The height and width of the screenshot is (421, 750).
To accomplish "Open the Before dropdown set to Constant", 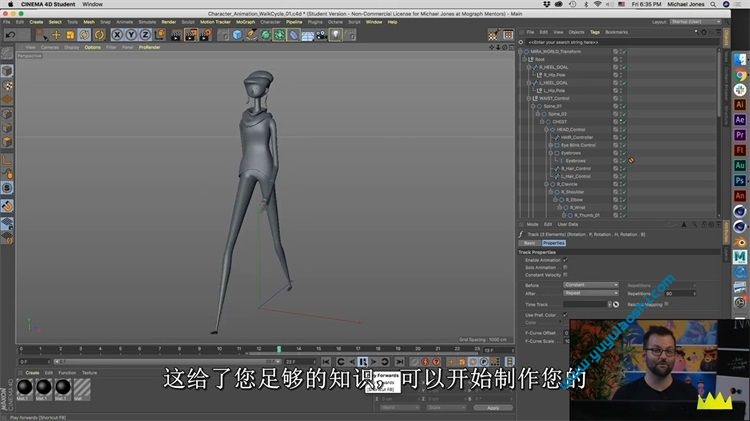I will tap(591, 285).
